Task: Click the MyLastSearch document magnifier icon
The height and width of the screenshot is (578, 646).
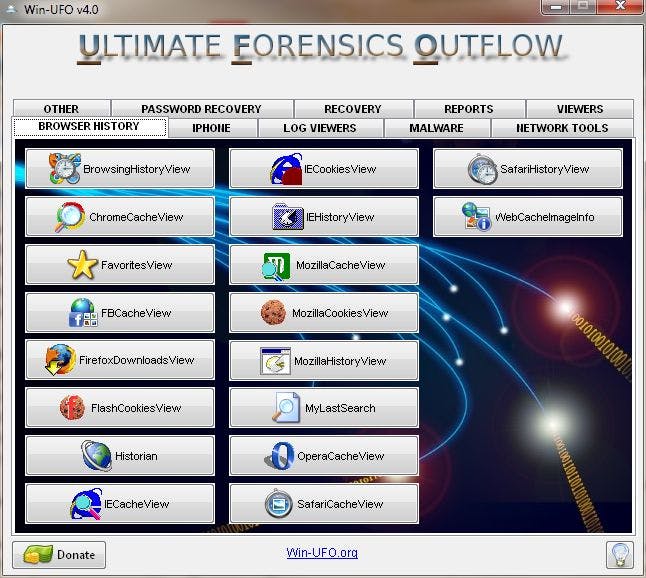Action: [286, 407]
